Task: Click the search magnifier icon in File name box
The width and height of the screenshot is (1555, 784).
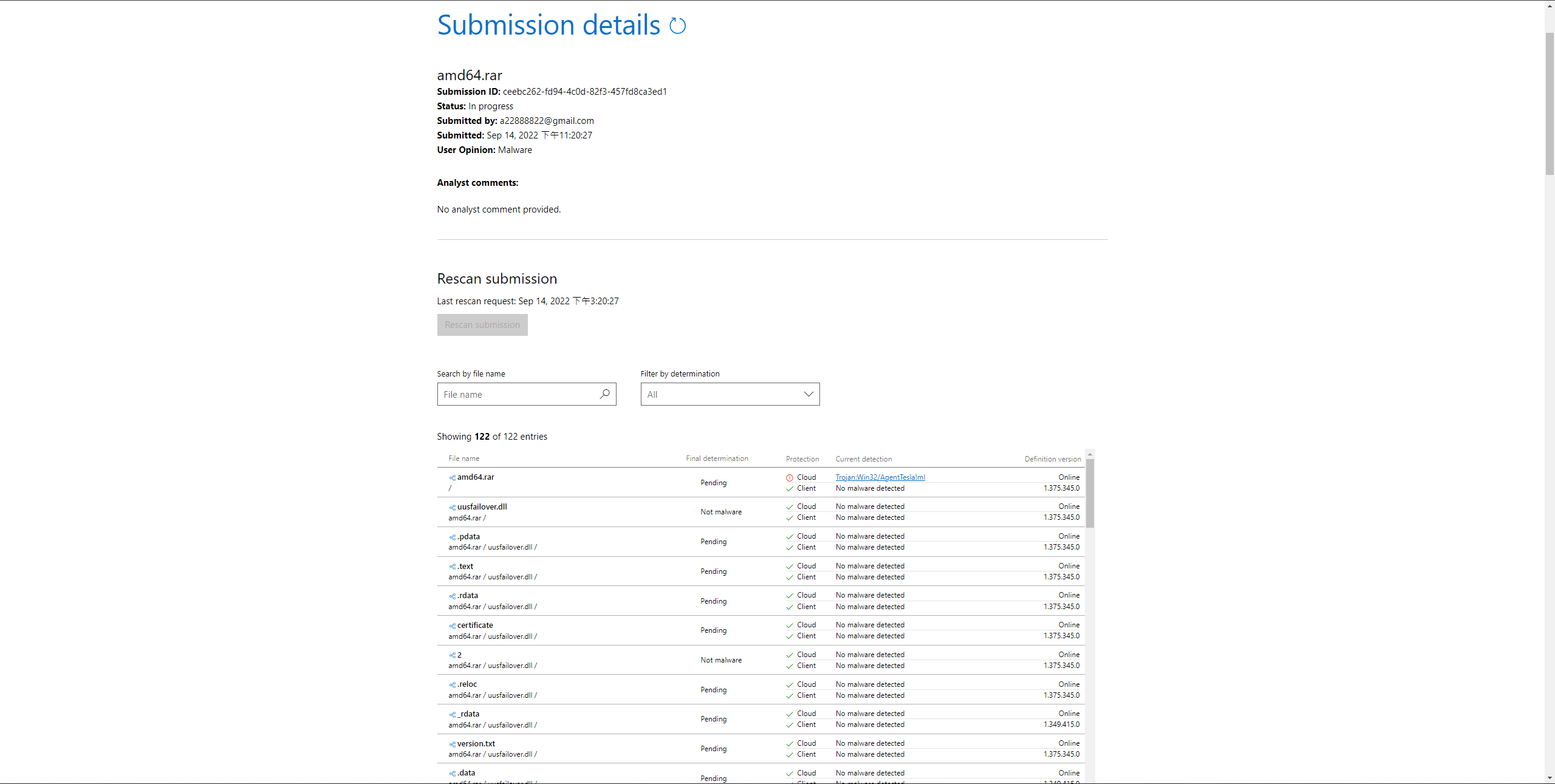Action: (x=604, y=394)
